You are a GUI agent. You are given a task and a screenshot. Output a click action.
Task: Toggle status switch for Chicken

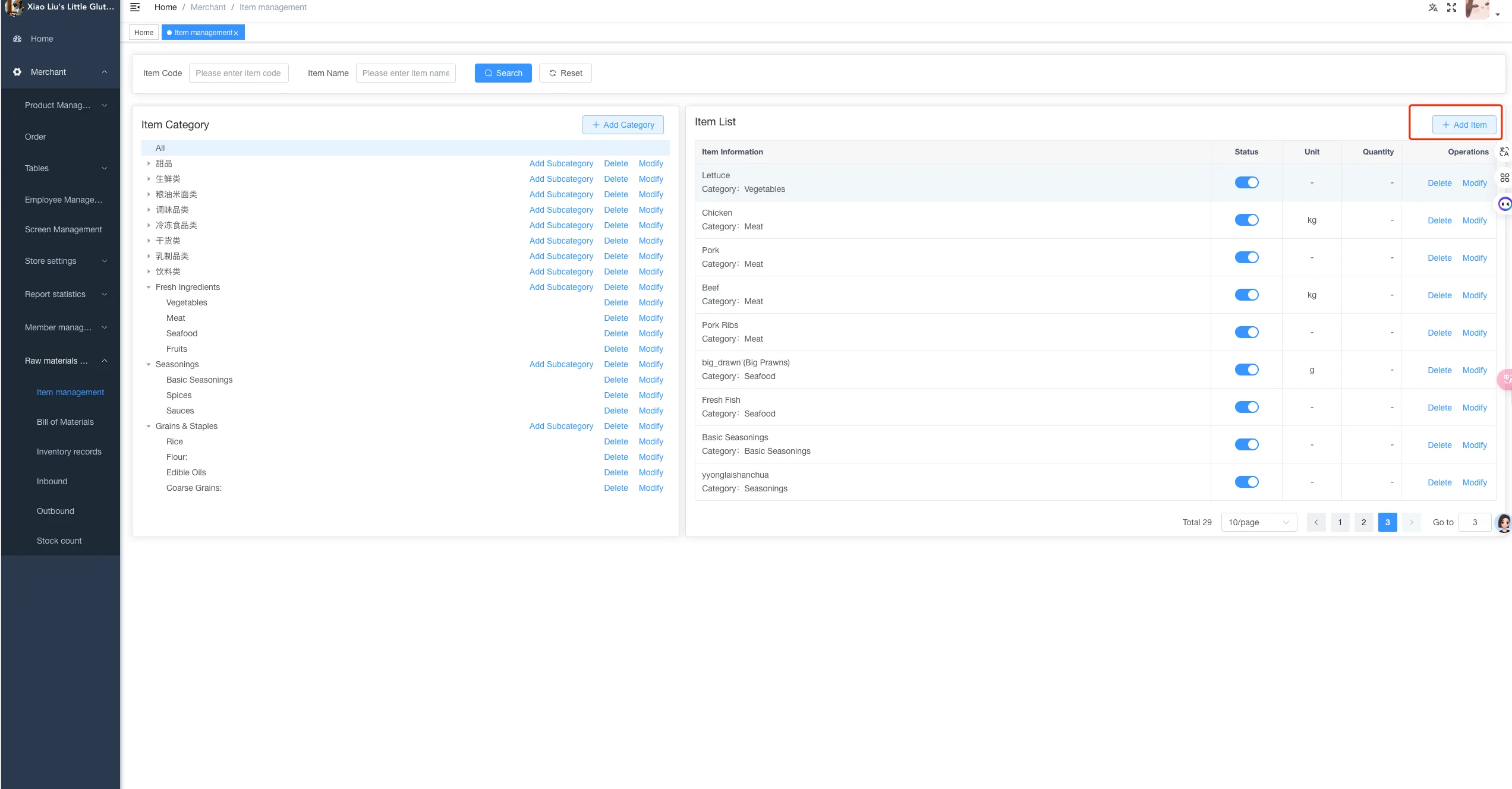(1246, 220)
